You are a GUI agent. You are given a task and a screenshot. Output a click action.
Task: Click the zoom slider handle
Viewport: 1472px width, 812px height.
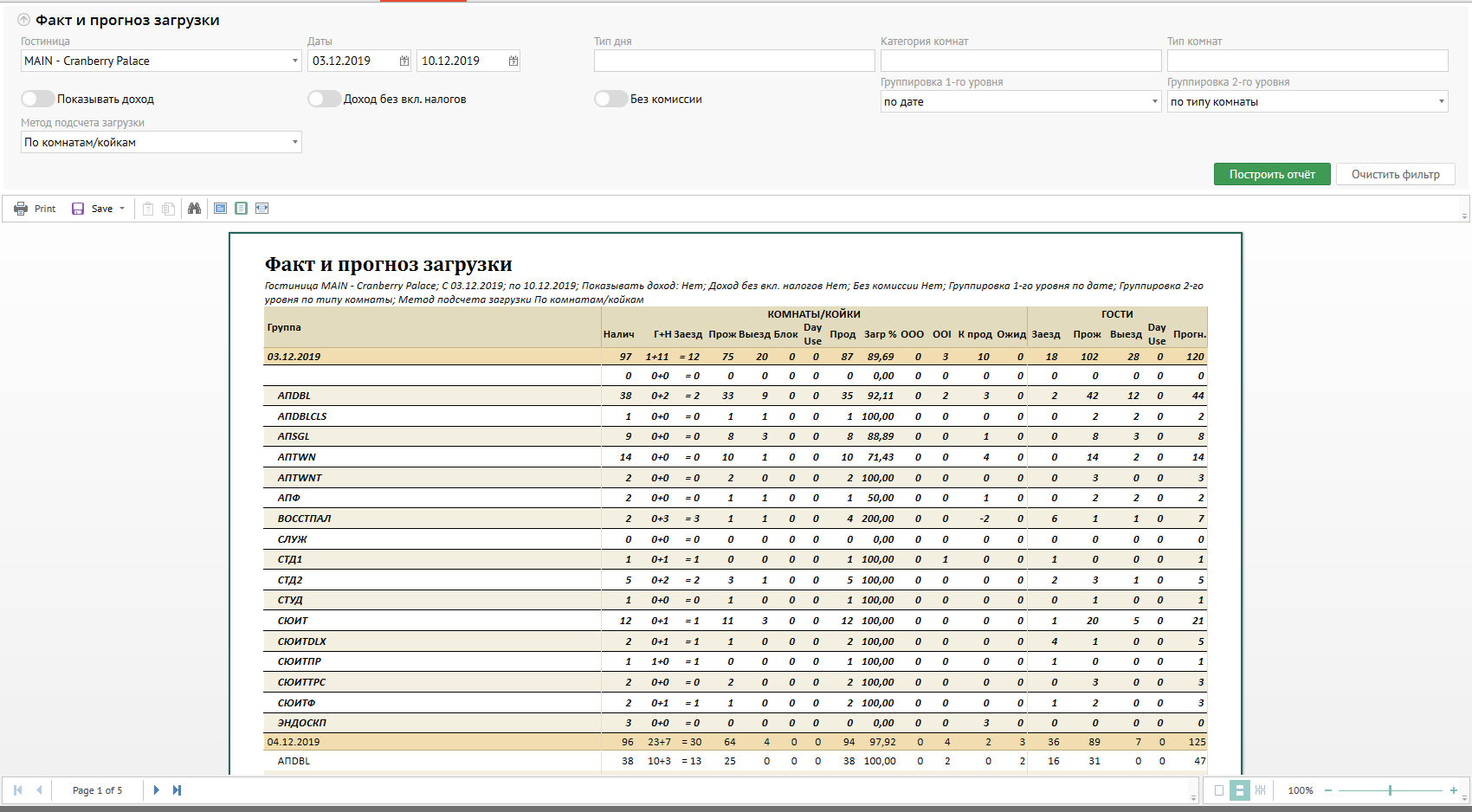(x=1390, y=790)
